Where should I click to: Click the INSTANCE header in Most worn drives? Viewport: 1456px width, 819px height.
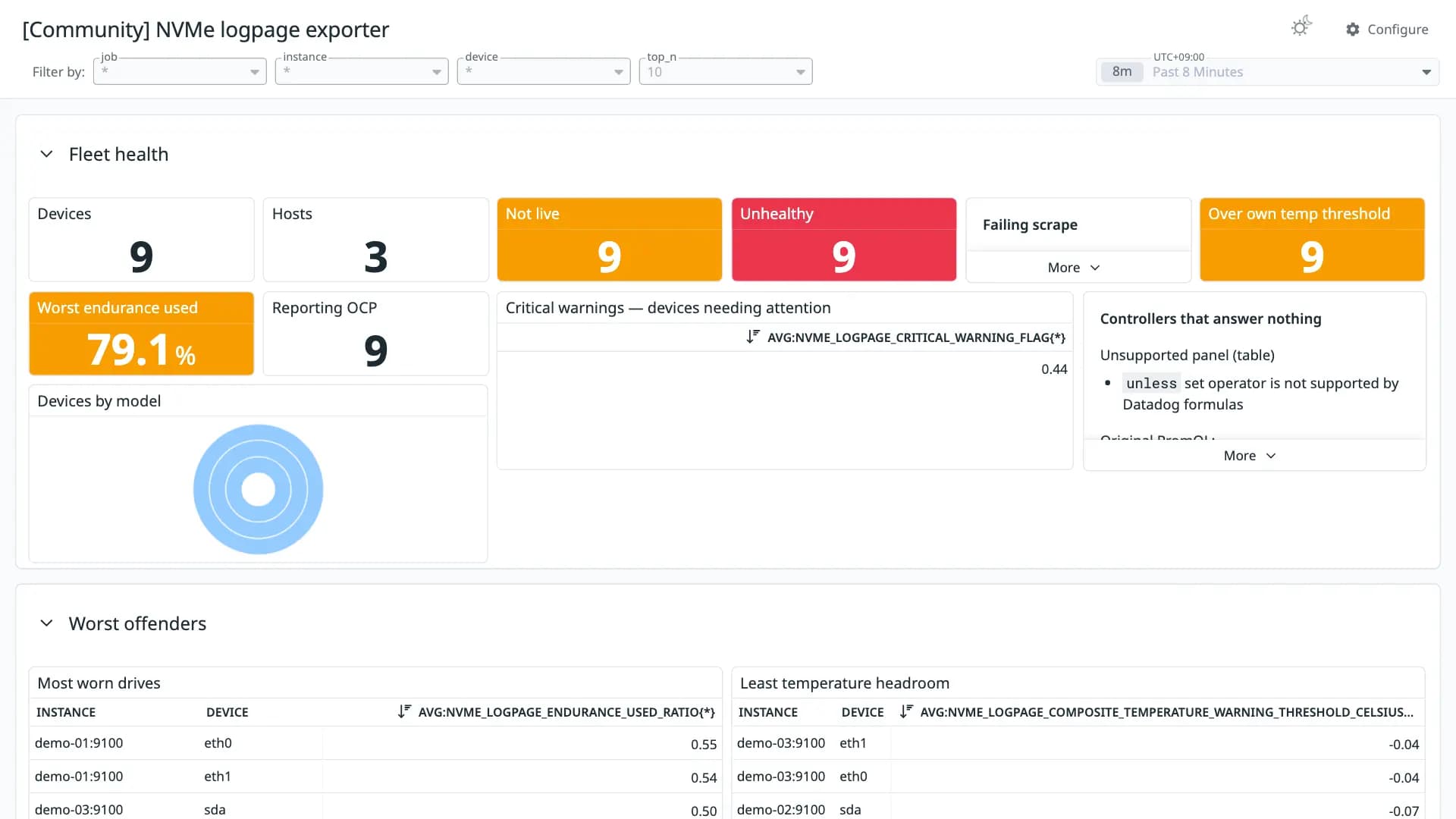[66, 712]
